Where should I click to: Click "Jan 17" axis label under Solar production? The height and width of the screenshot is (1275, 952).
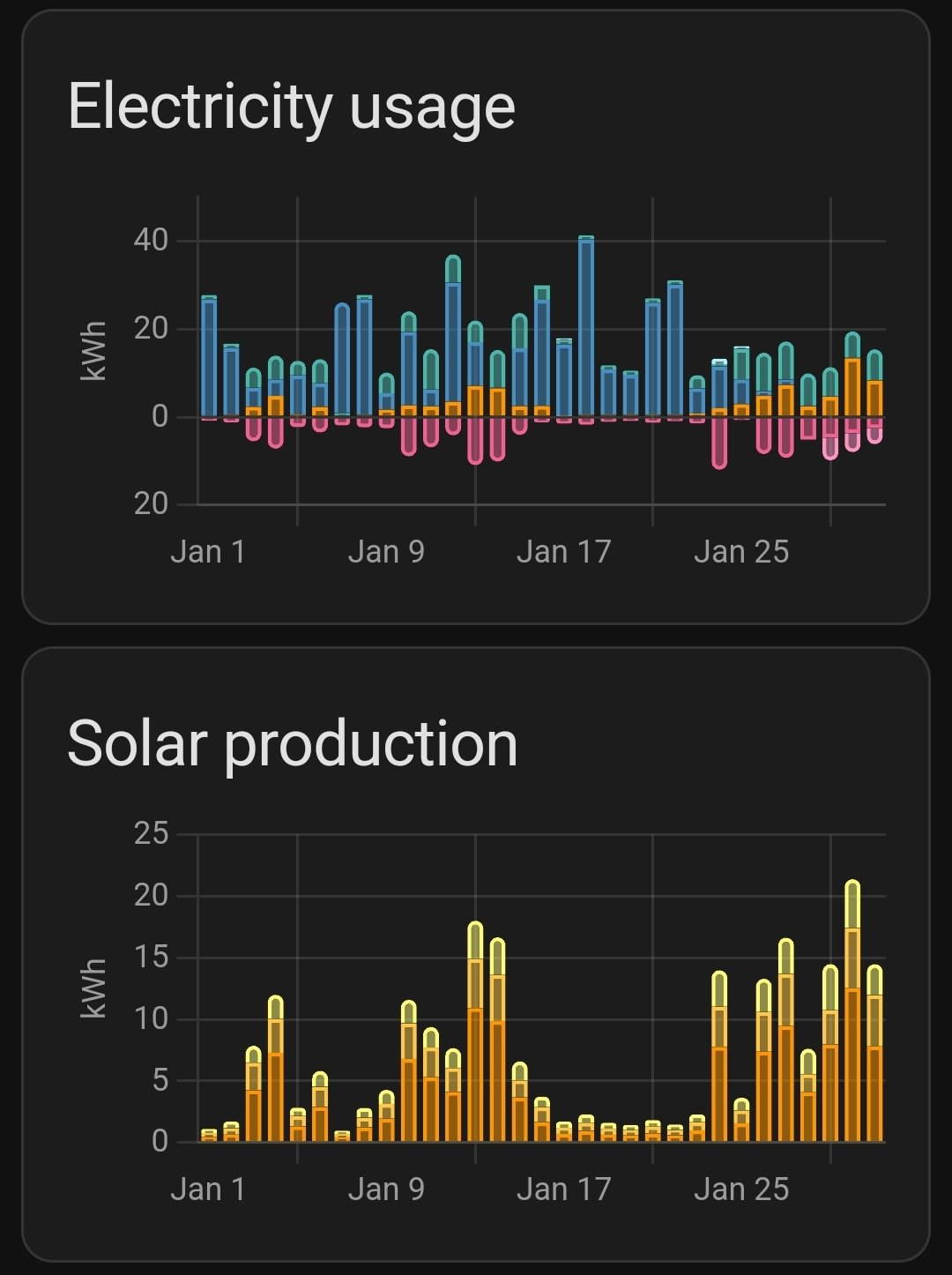coord(563,1189)
